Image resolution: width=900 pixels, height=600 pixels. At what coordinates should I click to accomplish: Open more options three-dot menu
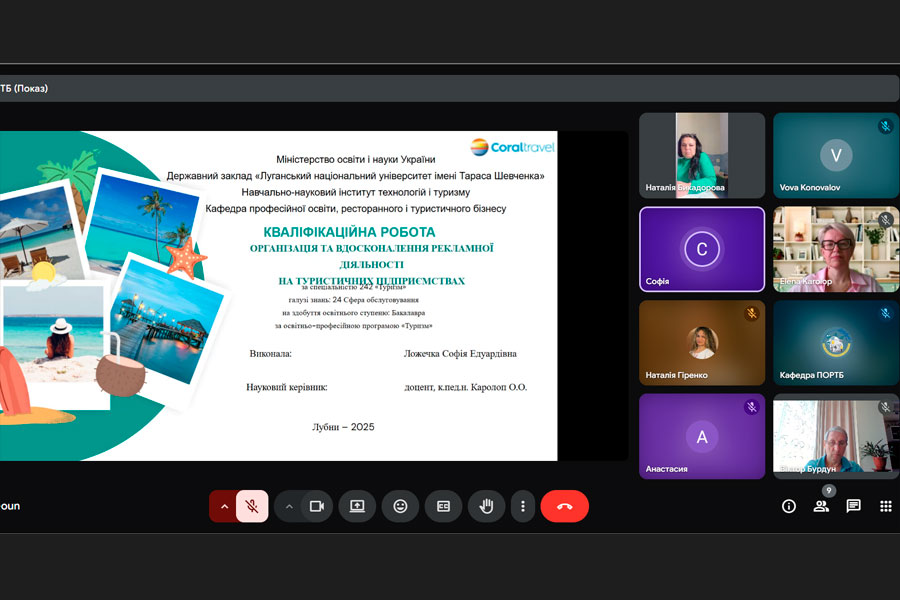(522, 506)
